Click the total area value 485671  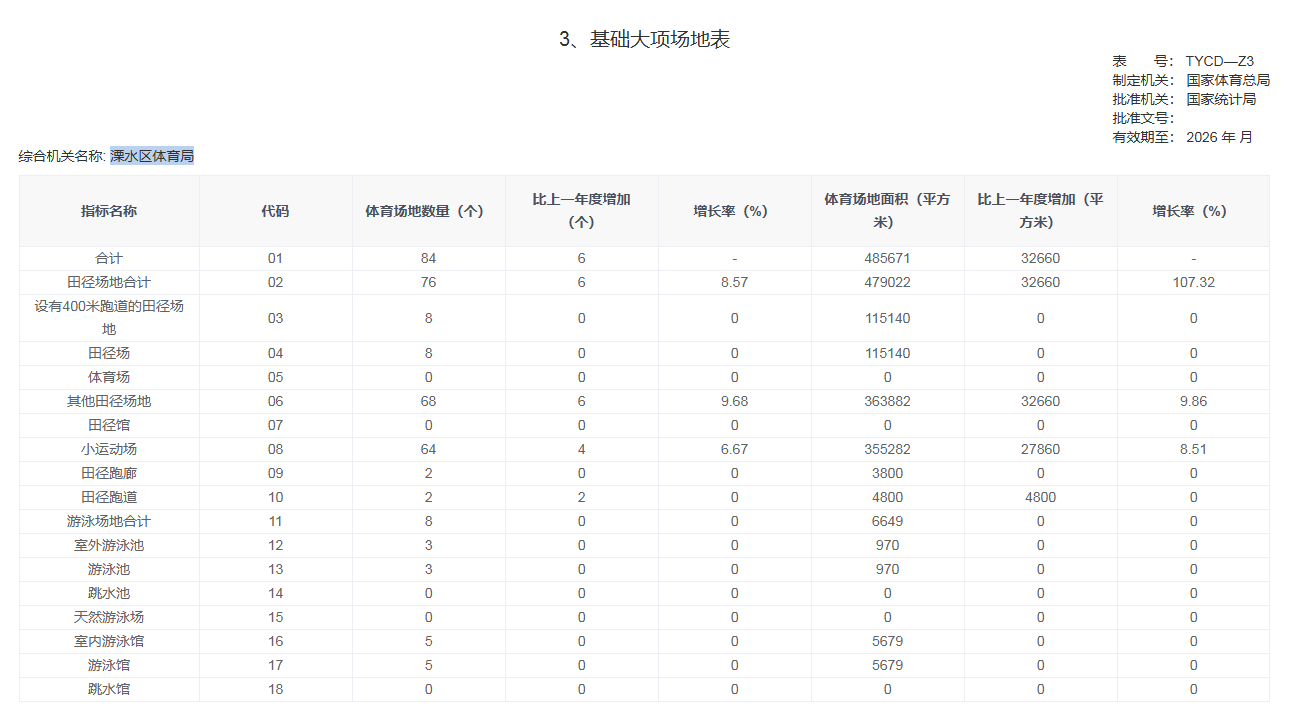tap(887, 258)
